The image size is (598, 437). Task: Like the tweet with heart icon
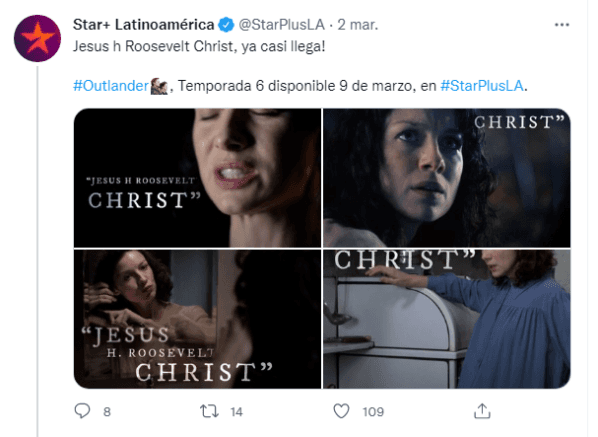[341, 411]
